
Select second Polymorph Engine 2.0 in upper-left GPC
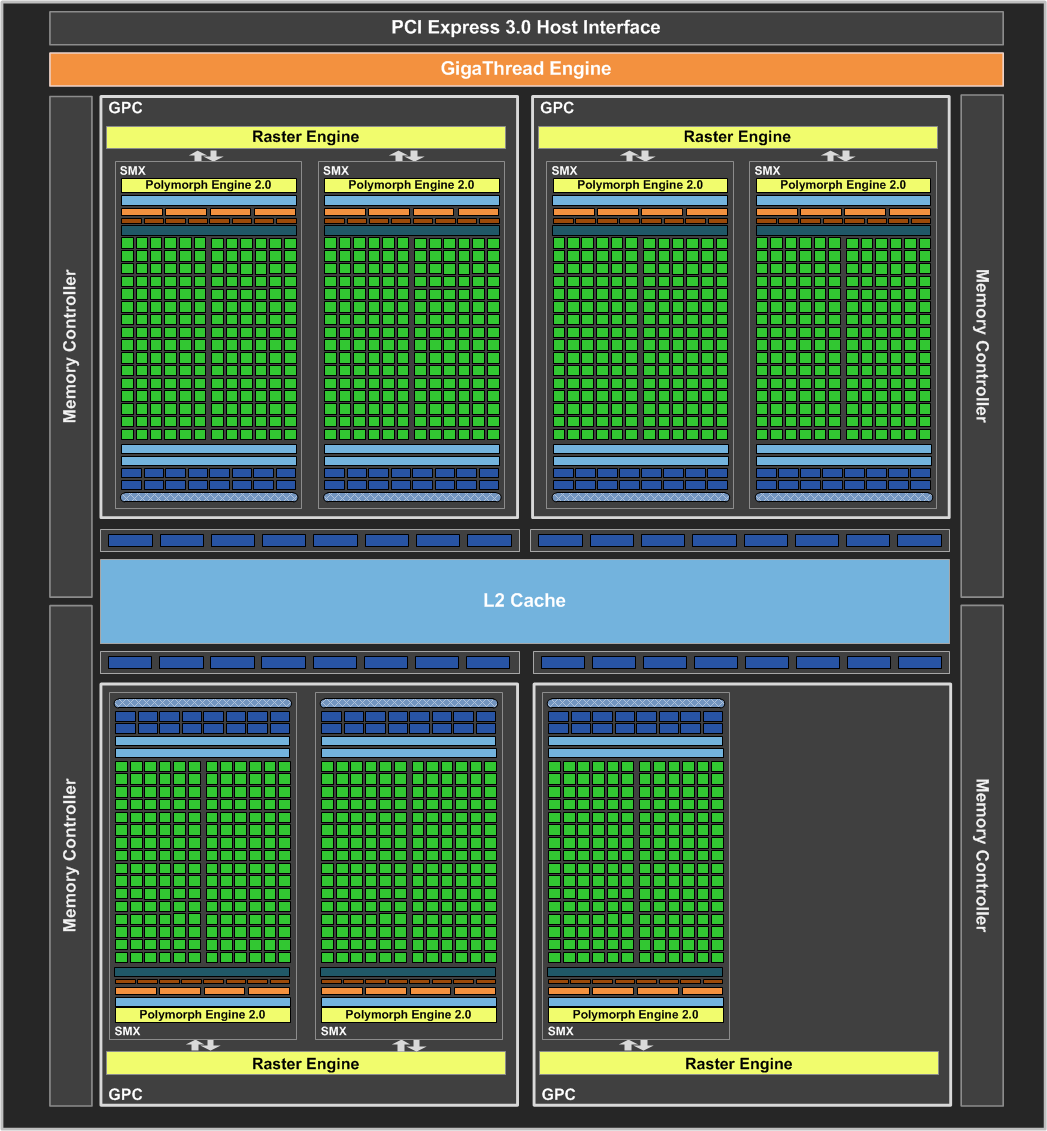[x=412, y=185]
